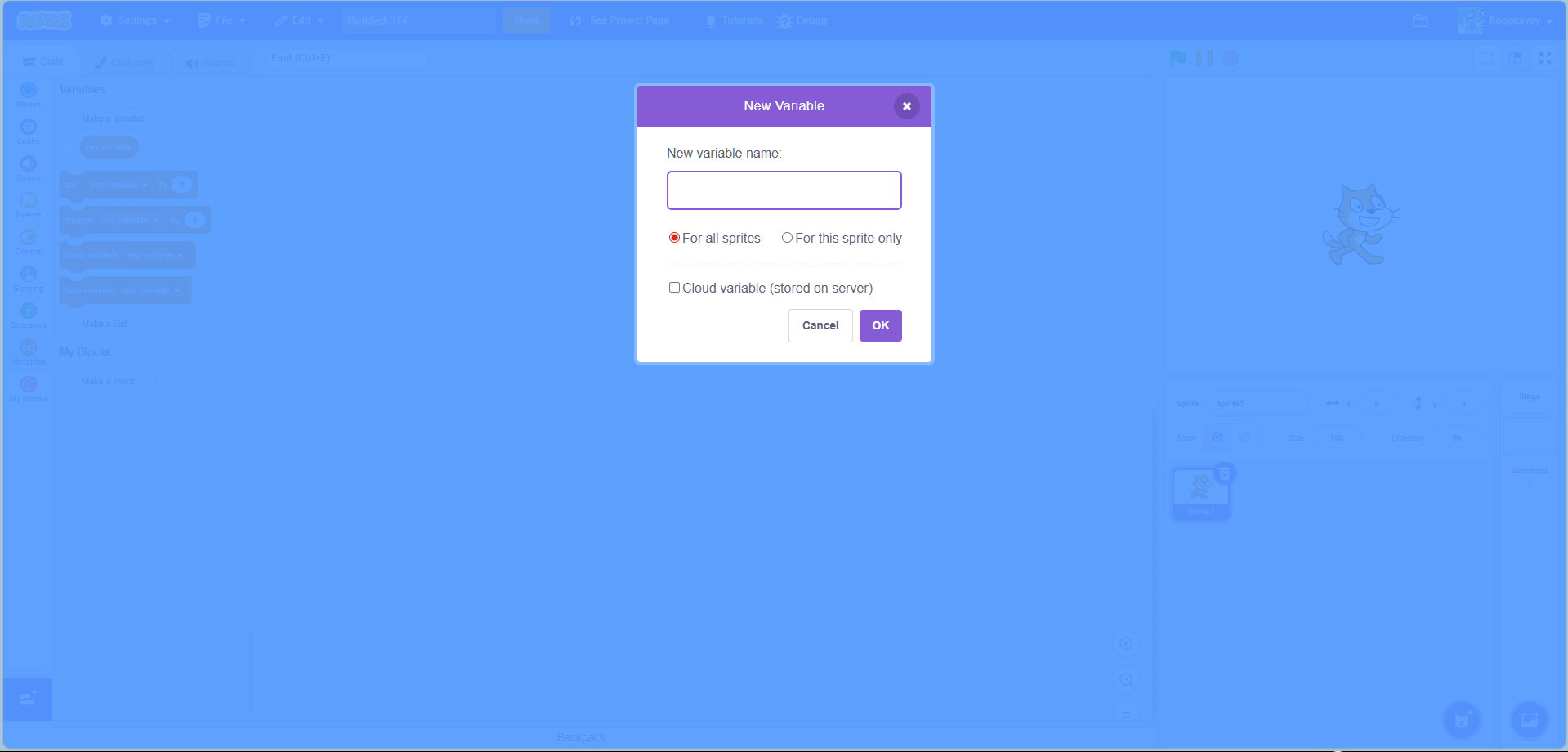Switch to the Costumes tab
The image size is (1568, 752).
tap(125, 62)
